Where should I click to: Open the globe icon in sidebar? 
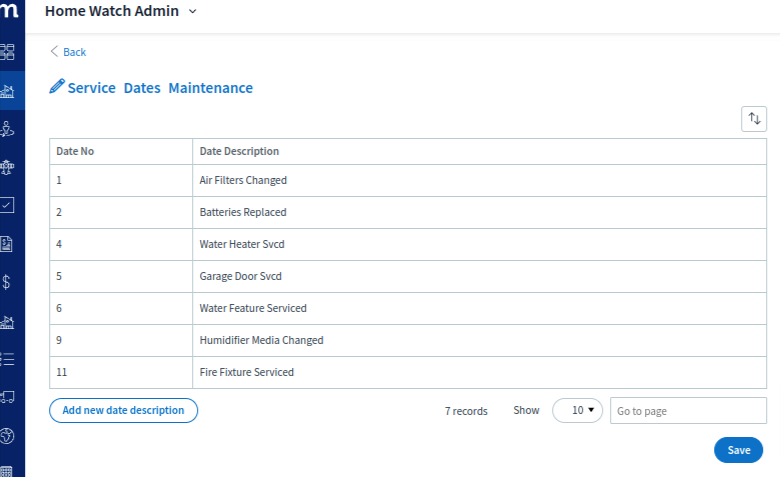coord(7,436)
